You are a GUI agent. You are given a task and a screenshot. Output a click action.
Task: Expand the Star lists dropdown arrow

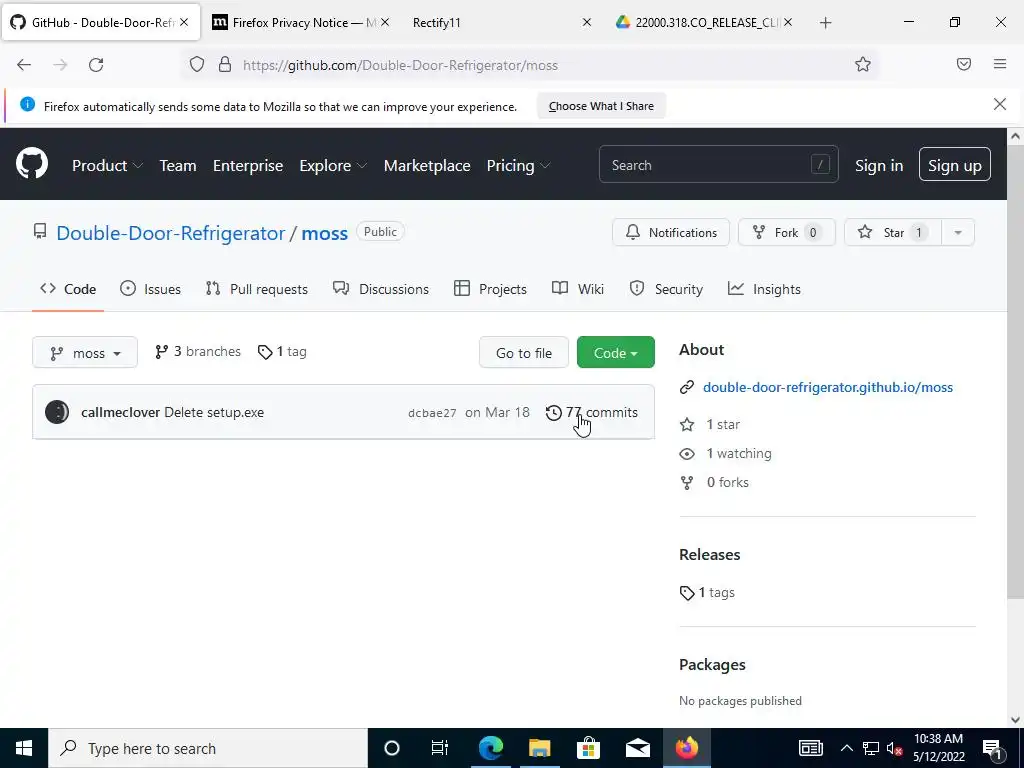point(957,232)
